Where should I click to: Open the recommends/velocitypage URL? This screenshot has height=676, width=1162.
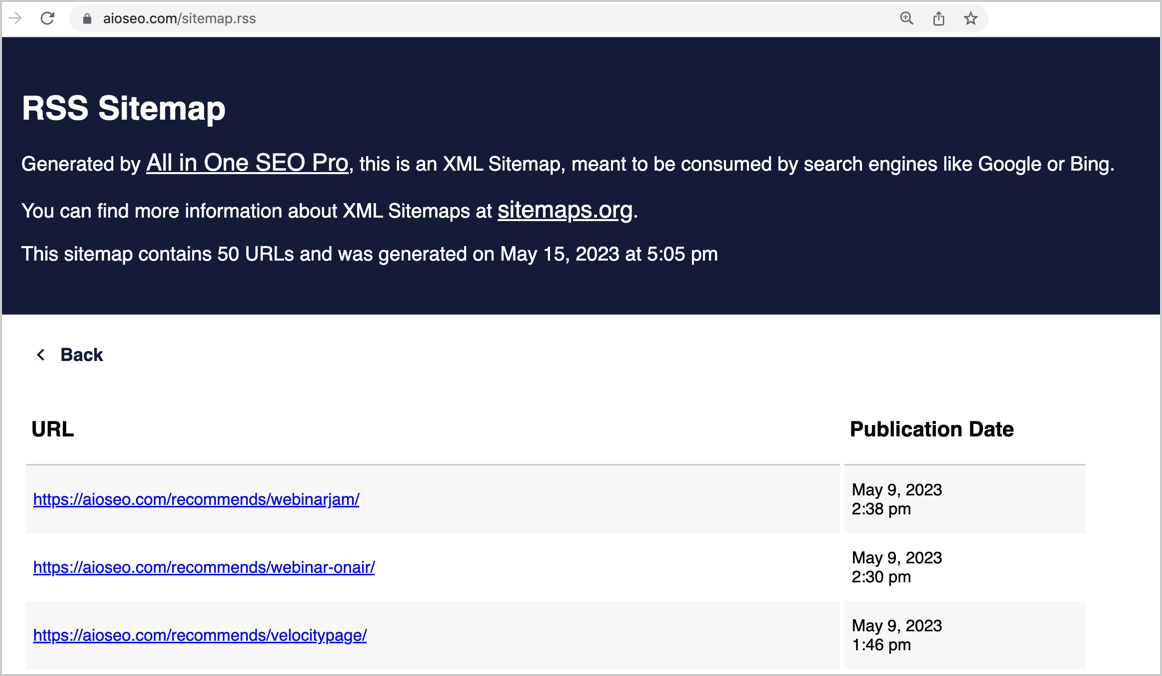[x=200, y=636]
